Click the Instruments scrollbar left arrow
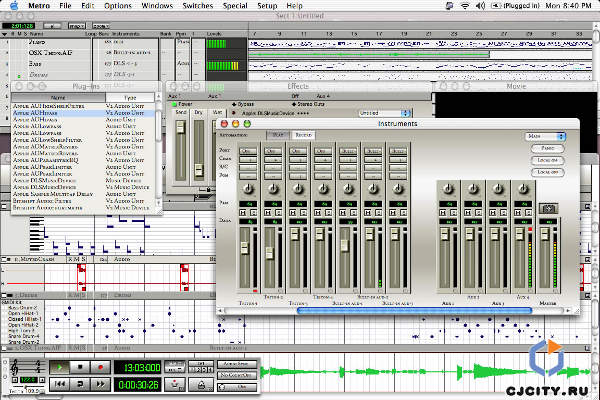The height and width of the screenshot is (400, 600). [x=220, y=310]
